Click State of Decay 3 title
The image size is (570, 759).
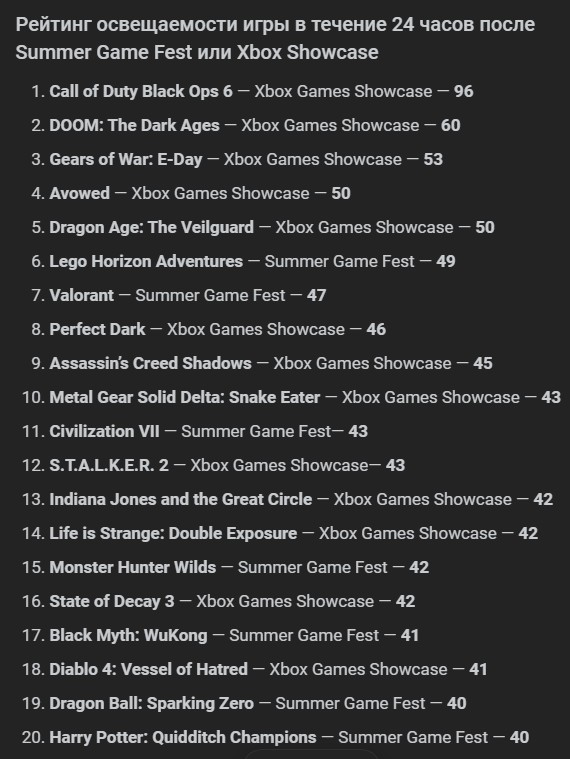point(112,601)
